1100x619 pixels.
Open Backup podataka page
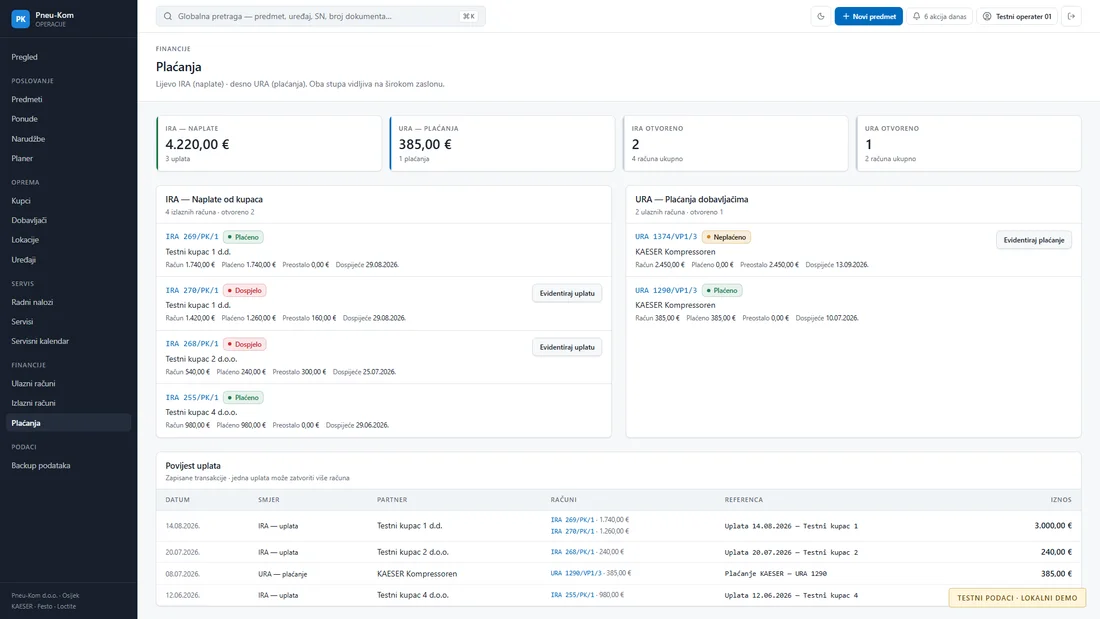pyautogui.click(x=41, y=465)
